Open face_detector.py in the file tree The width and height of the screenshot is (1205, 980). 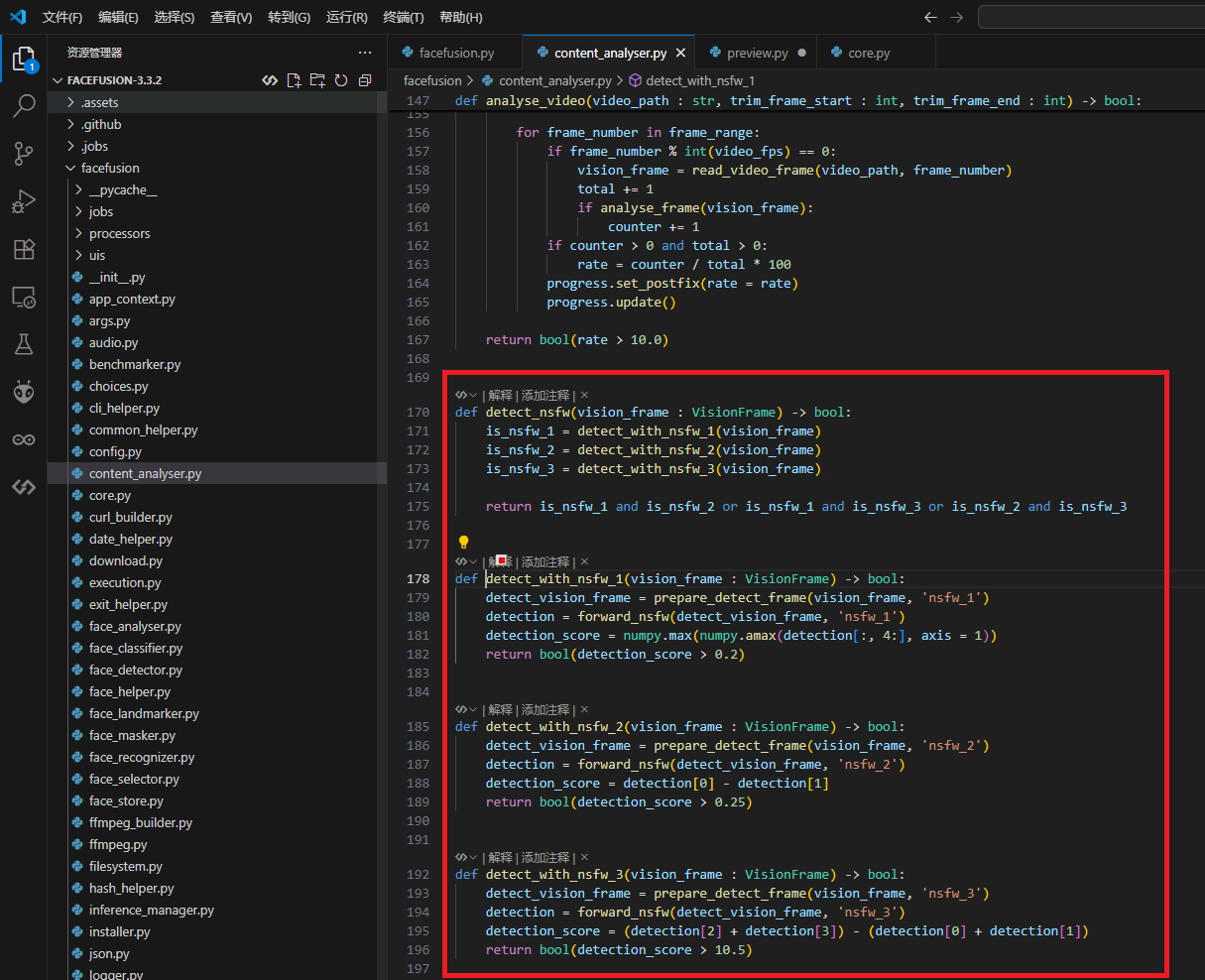[x=135, y=670]
